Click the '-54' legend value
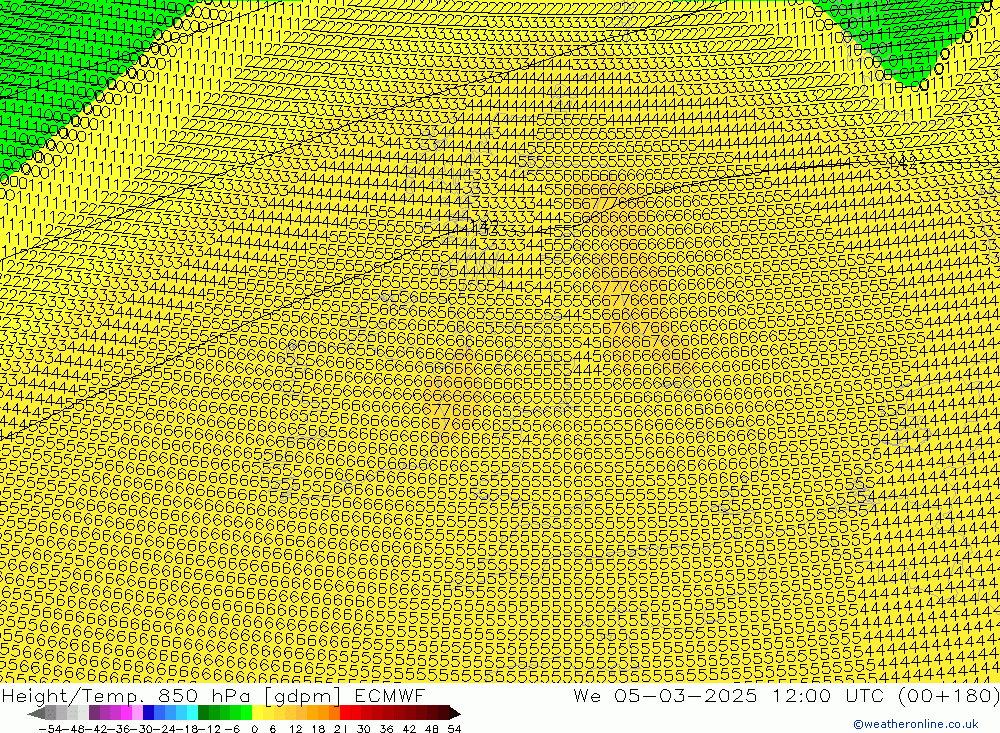 point(50,729)
